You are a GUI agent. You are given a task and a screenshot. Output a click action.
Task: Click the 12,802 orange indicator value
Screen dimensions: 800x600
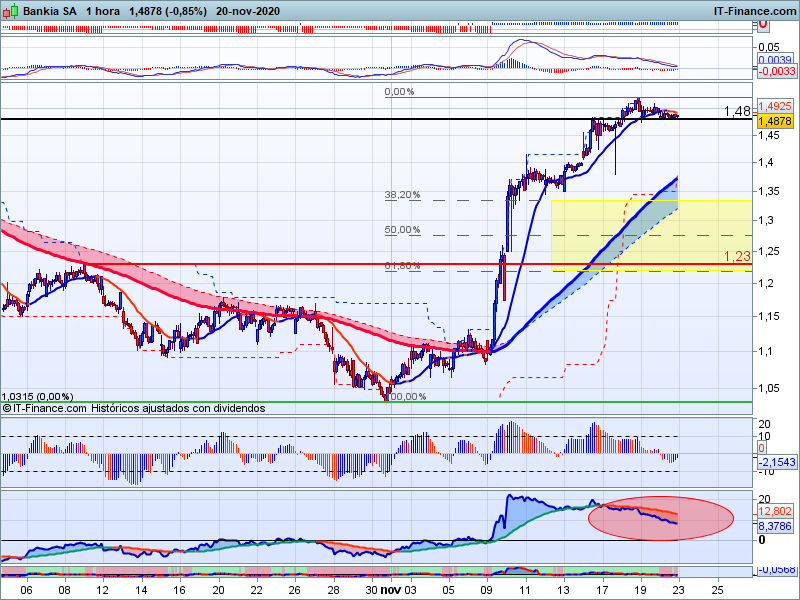point(775,511)
